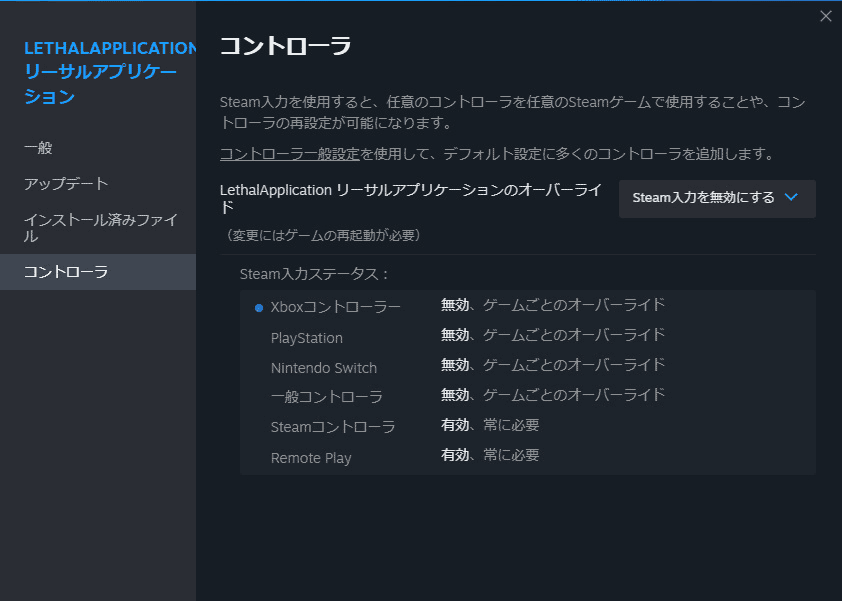Select the Xboxコントローラー status row label

335,307
